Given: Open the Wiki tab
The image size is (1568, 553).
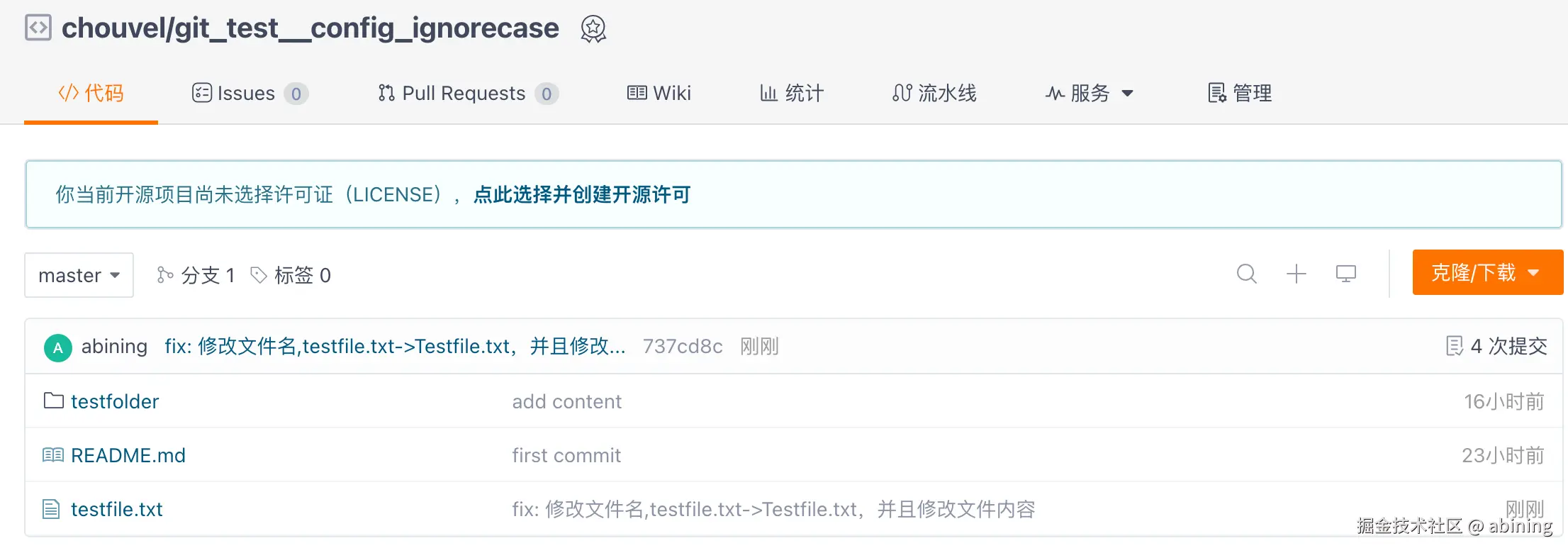Looking at the screenshot, I should [x=659, y=94].
